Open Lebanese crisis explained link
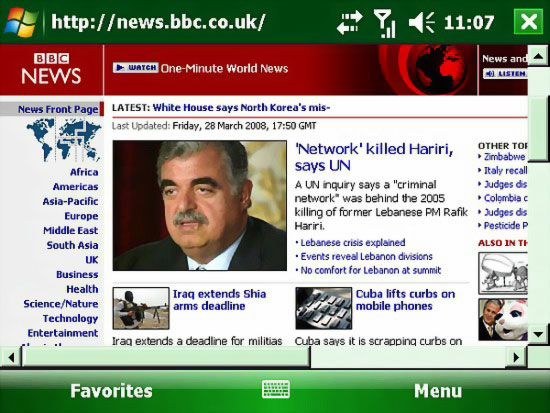This screenshot has width=550, height=413. (353, 242)
